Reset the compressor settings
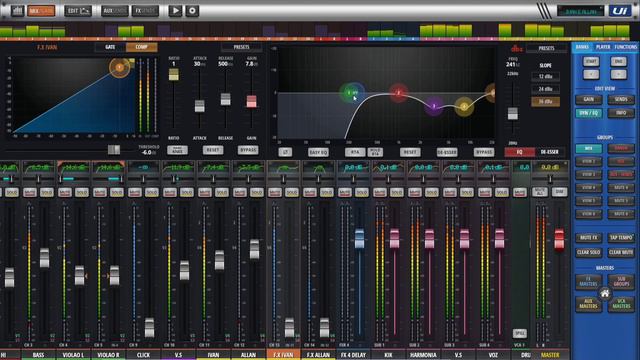 (x=213, y=150)
